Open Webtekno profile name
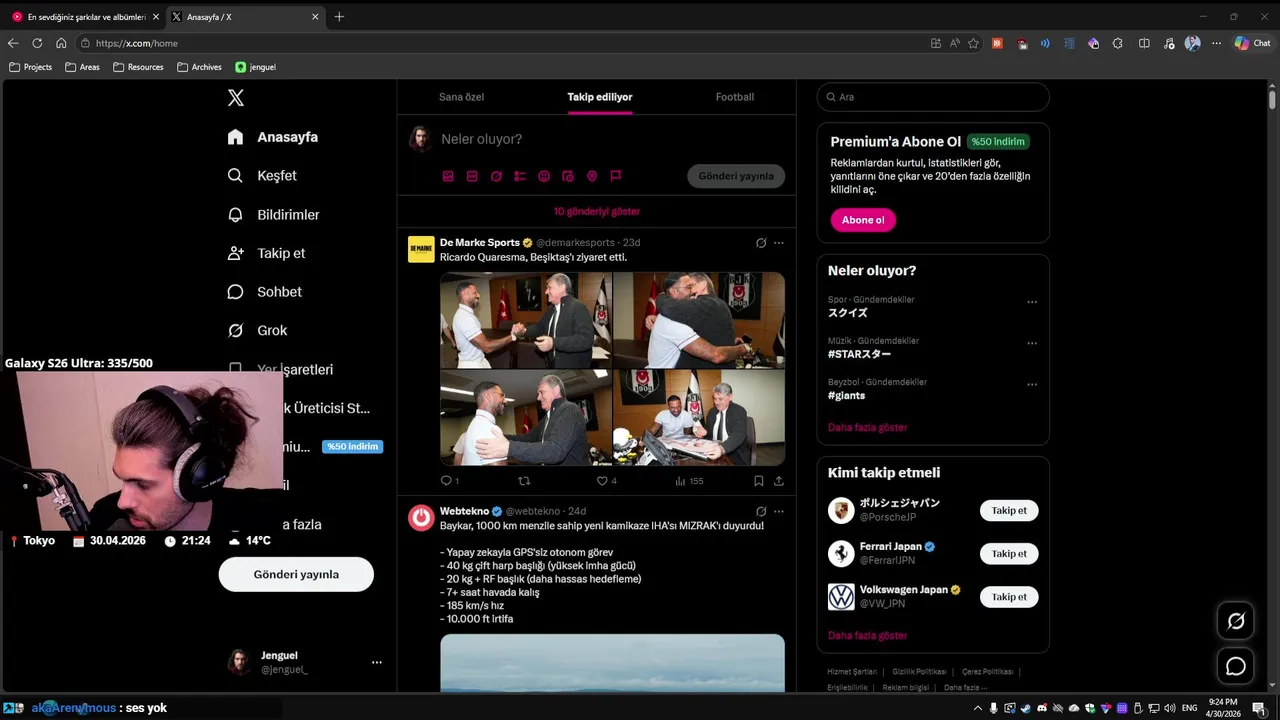Image resolution: width=1280 pixels, height=720 pixels. 464,512
